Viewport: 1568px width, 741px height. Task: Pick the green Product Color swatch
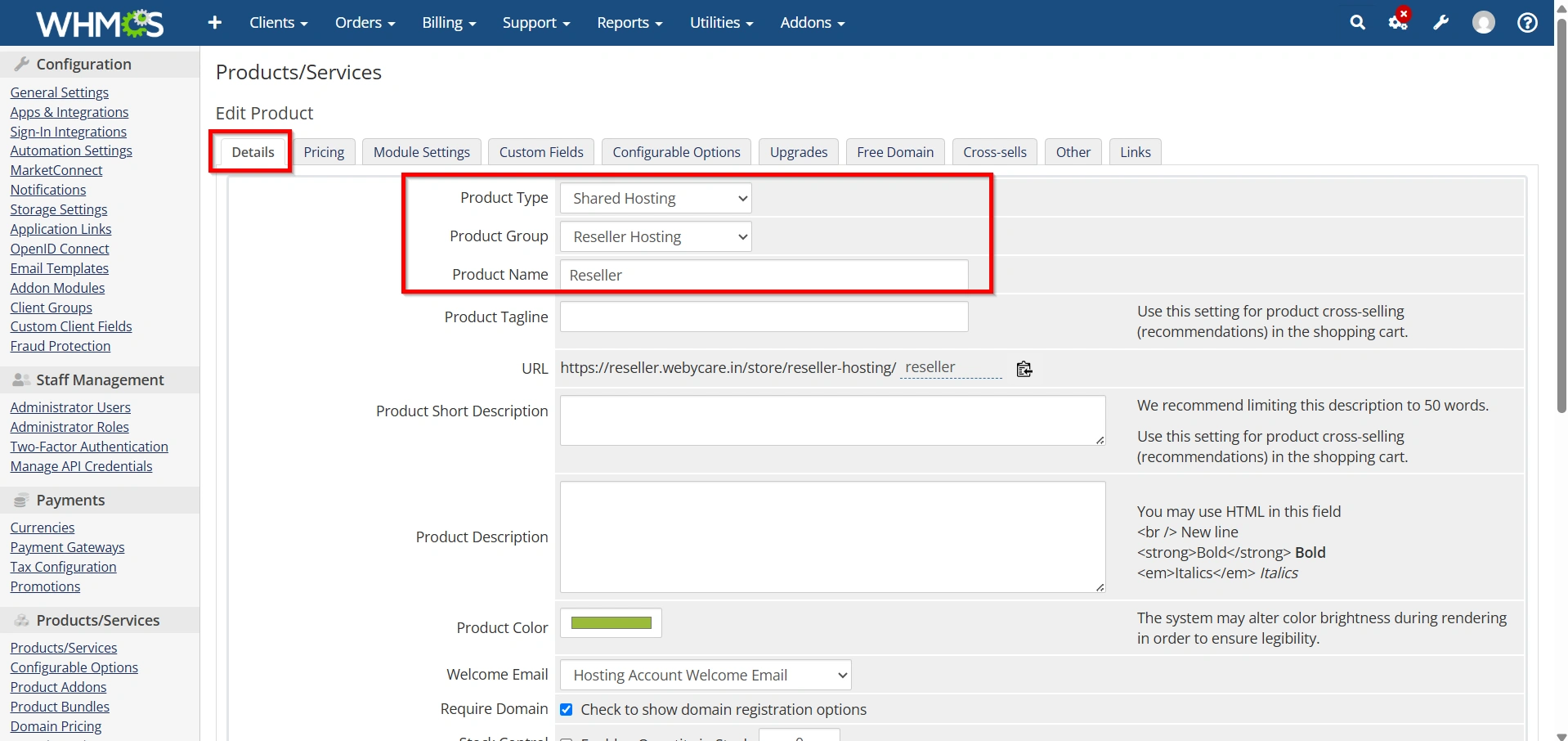(x=611, y=622)
